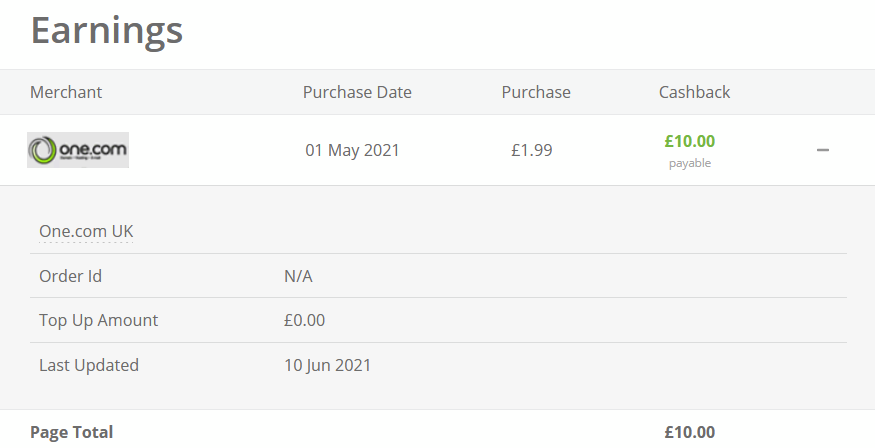
Task: Click the Purchase Date column header
Action: click(x=357, y=92)
